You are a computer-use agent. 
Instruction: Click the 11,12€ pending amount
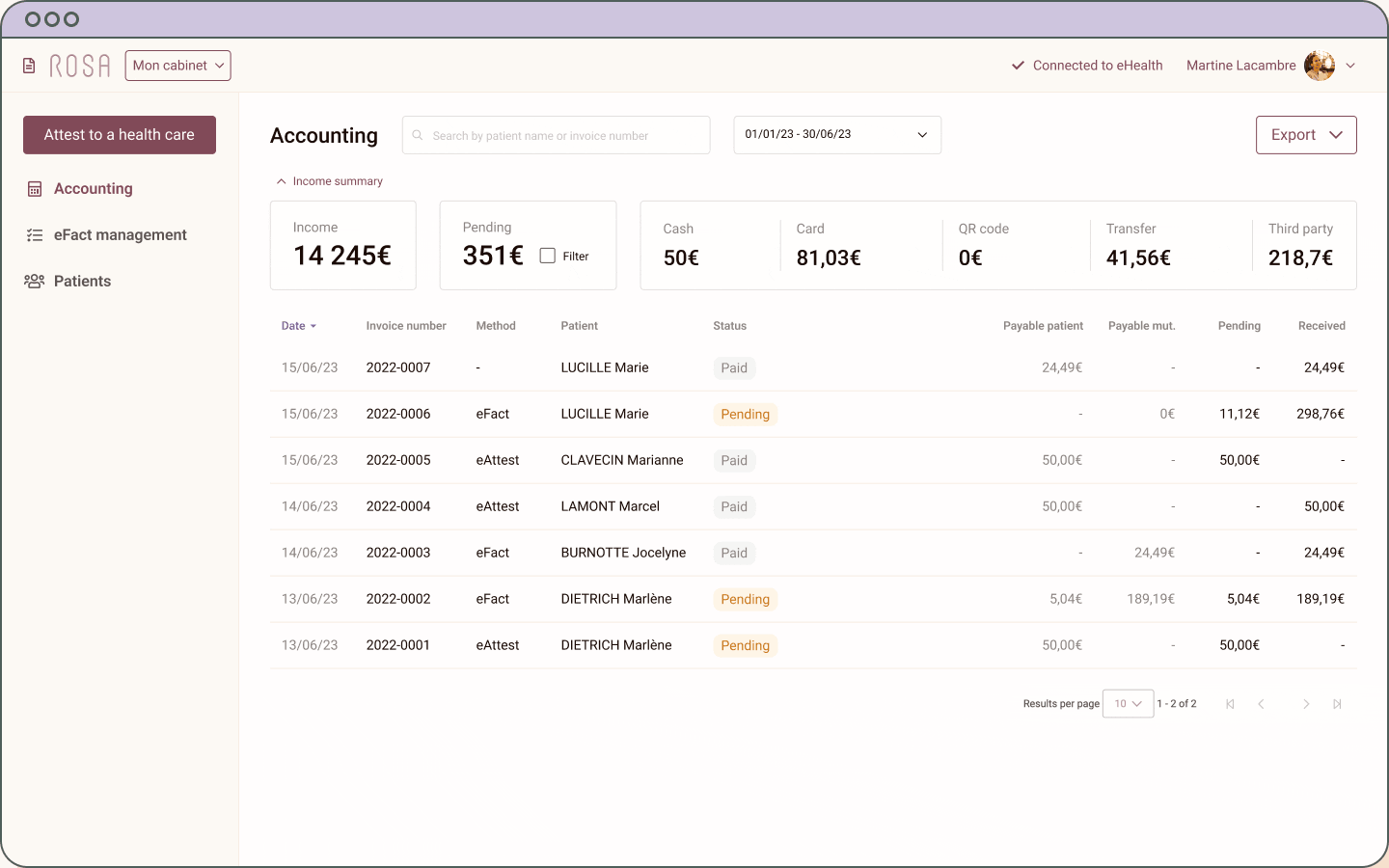(x=1239, y=414)
